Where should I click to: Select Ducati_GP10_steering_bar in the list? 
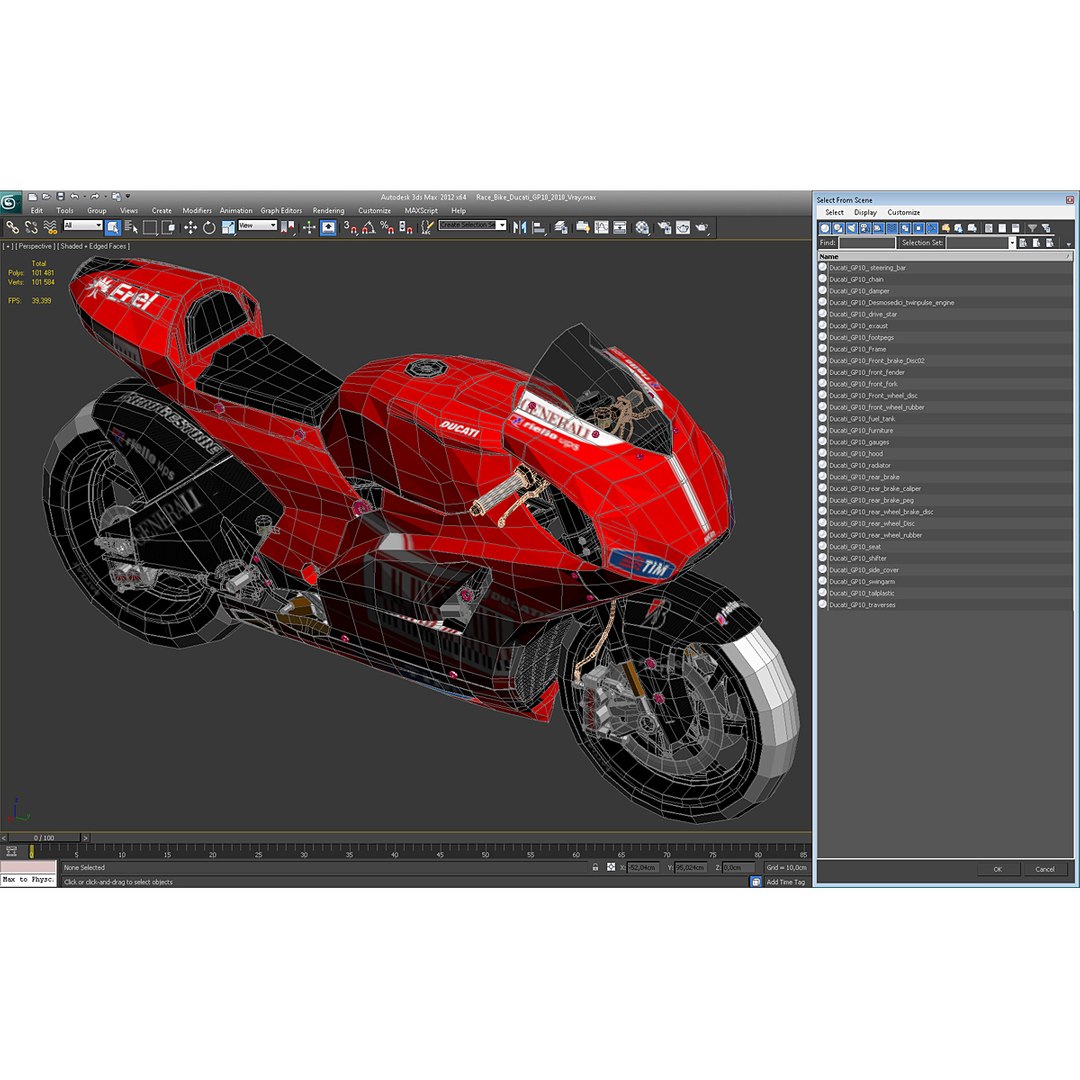click(x=867, y=267)
